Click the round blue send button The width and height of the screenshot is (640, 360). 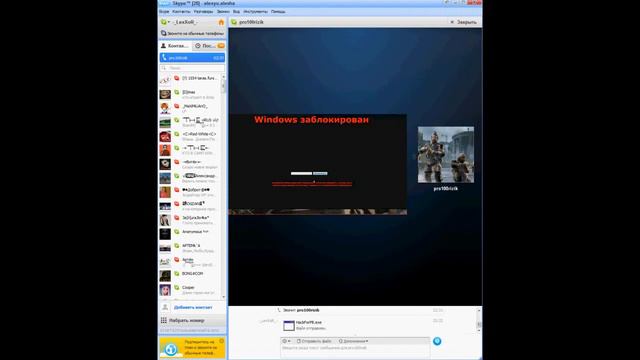tap(437, 341)
